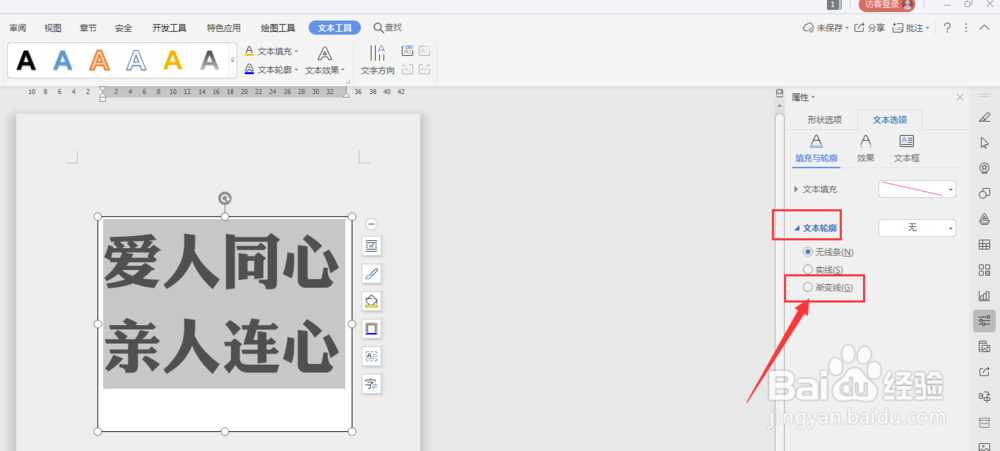The height and width of the screenshot is (451, 1000).
Task: Click the minus collapse floating toolbar button
Action: [x=372, y=224]
